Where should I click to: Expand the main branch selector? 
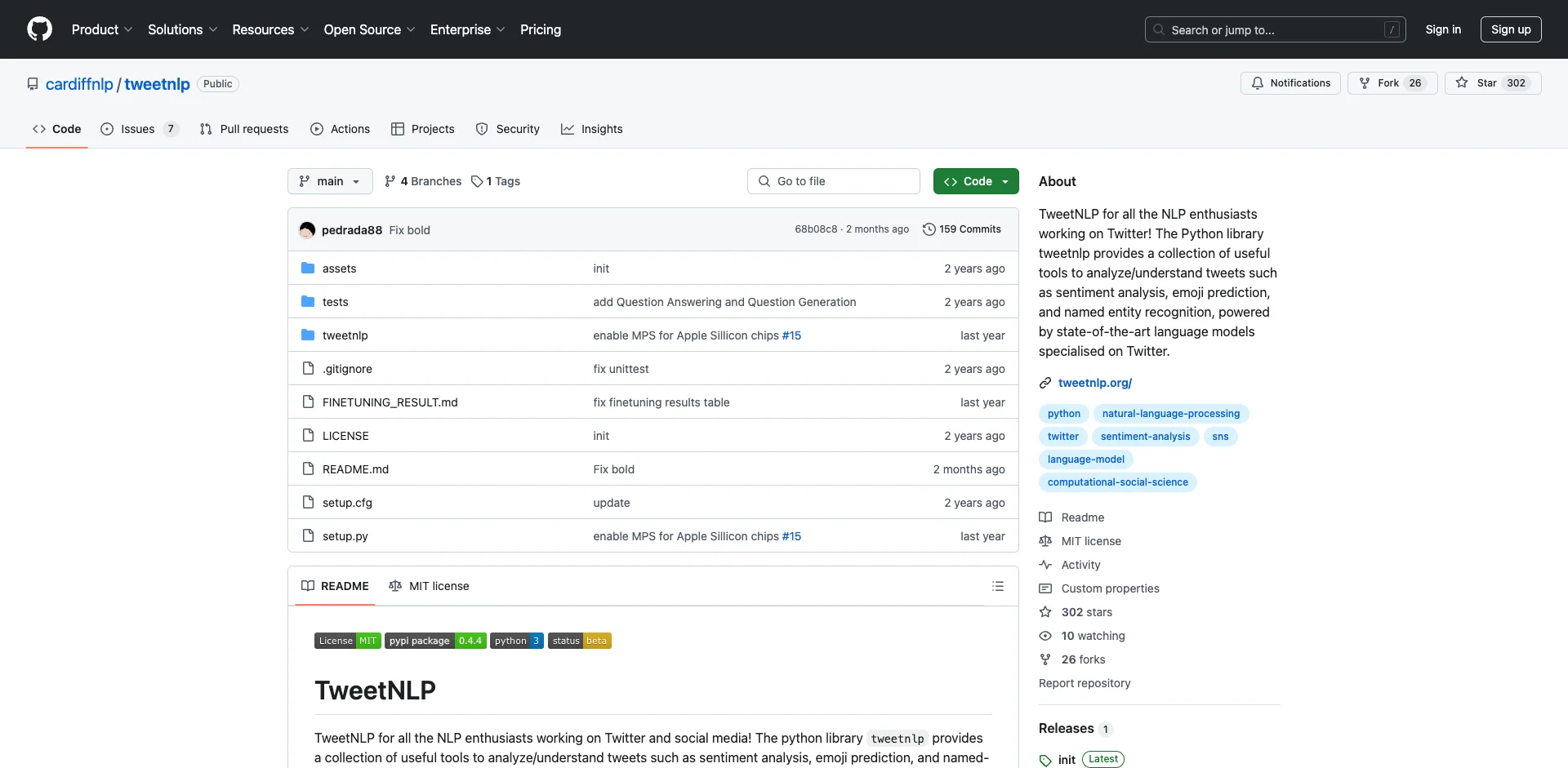[x=330, y=181]
